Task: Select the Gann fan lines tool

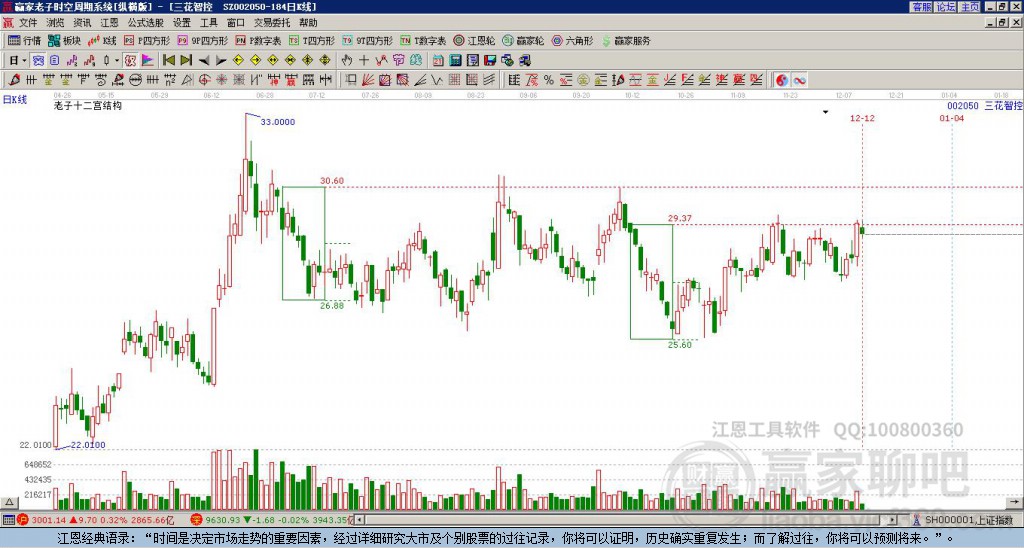Action: 368,80
